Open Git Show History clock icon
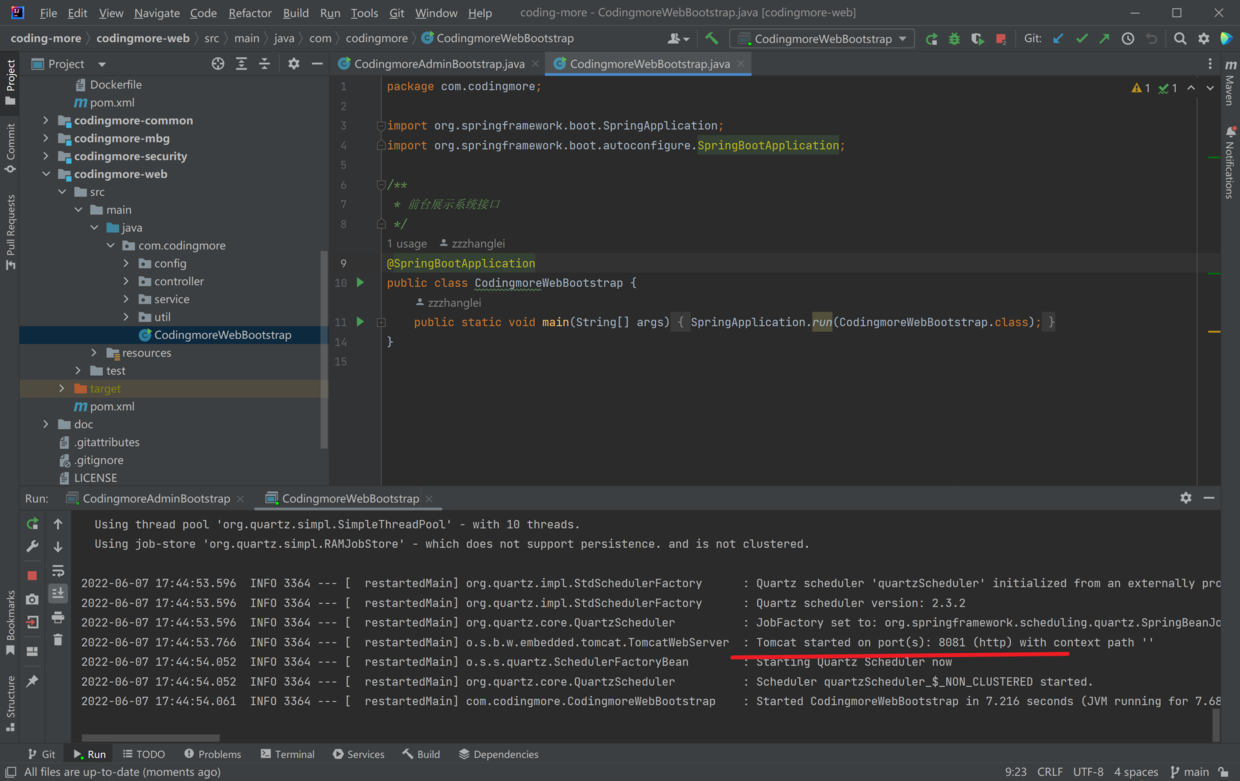This screenshot has height=781, width=1240. point(1128,39)
